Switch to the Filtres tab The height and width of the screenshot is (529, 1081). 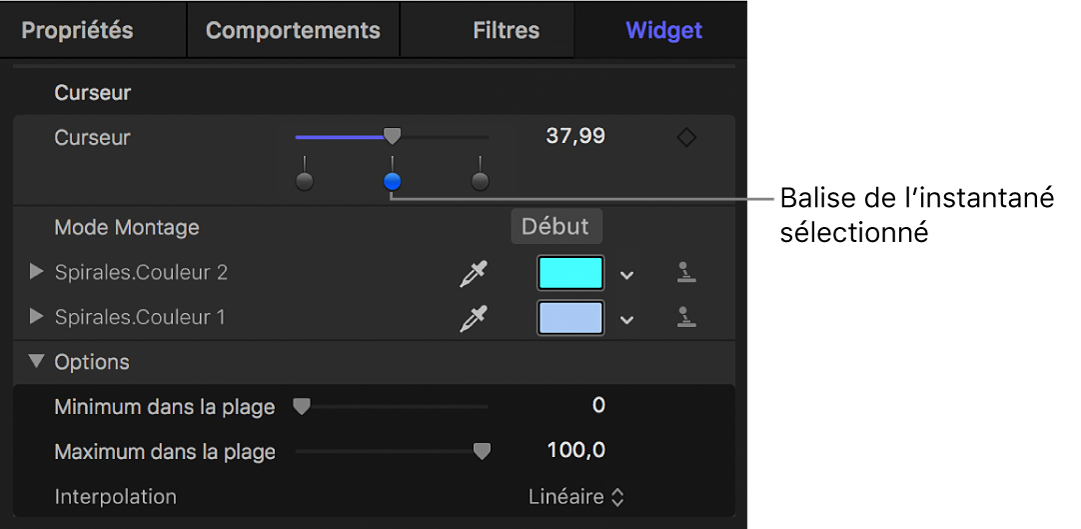[506, 30]
